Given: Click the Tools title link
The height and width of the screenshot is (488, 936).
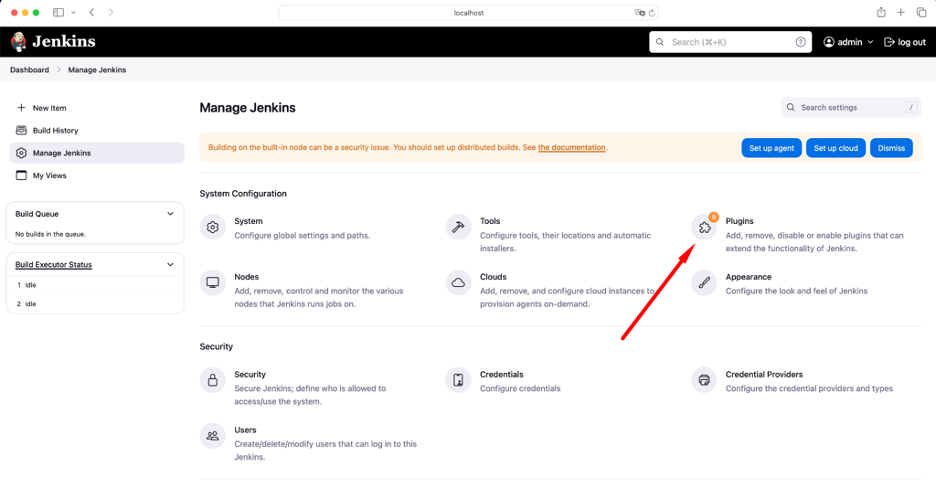Looking at the screenshot, I should (490, 221).
